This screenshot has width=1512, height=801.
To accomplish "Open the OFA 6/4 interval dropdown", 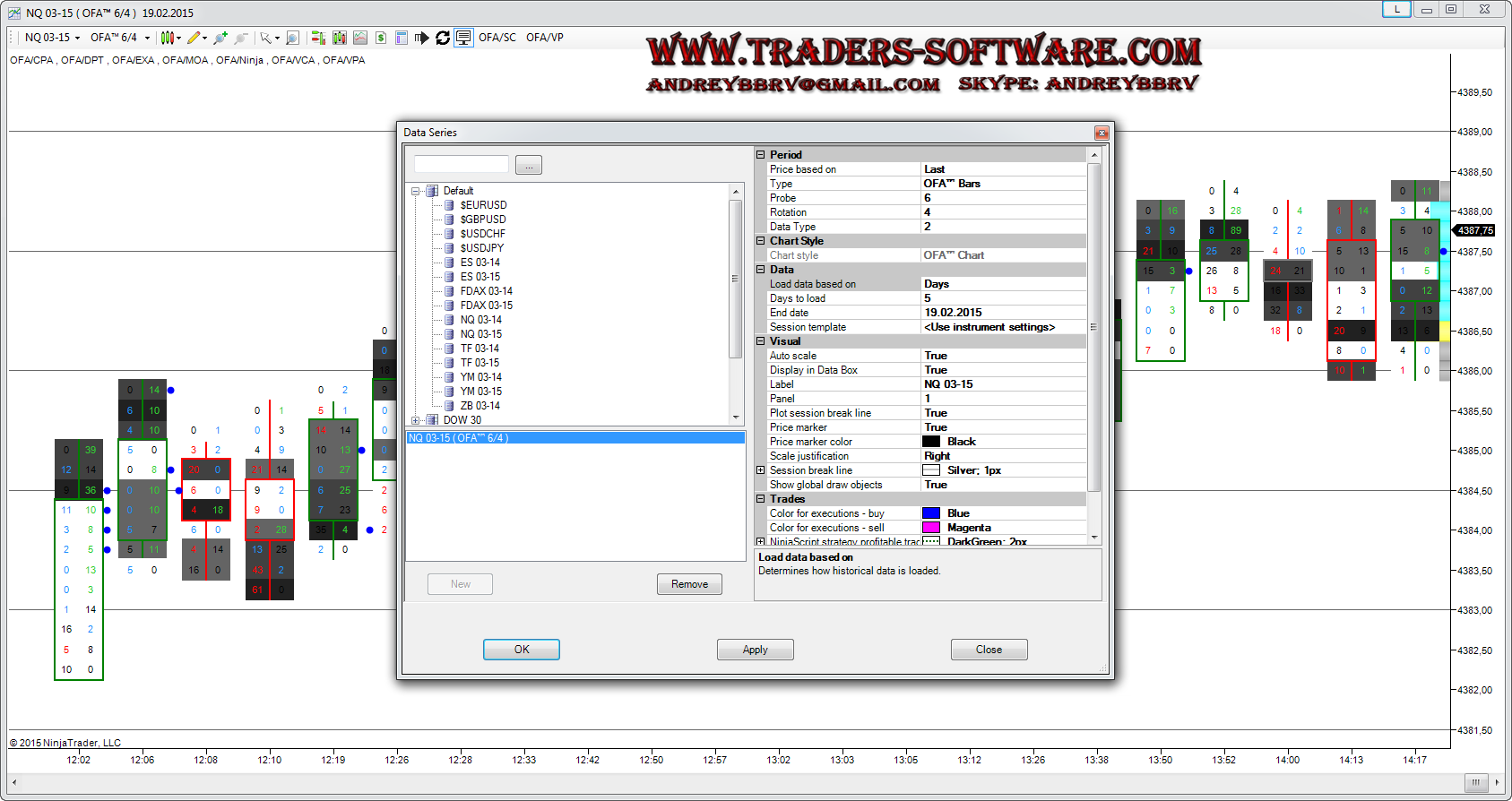I will (119, 38).
